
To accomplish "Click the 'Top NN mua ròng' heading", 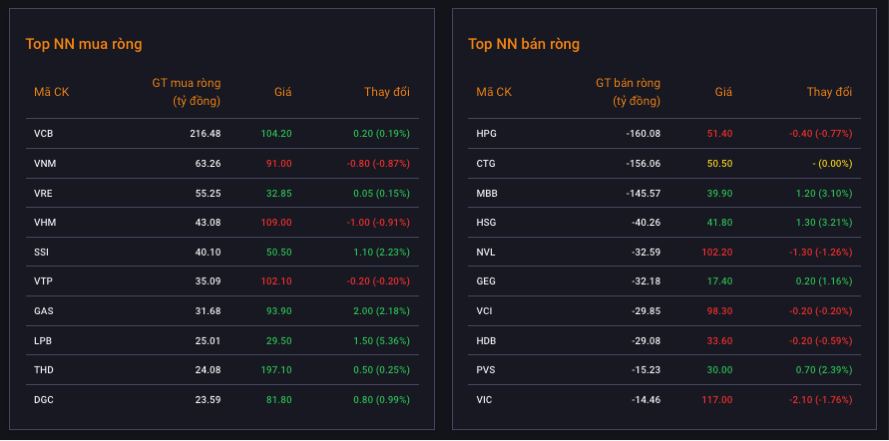I will click(83, 44).
